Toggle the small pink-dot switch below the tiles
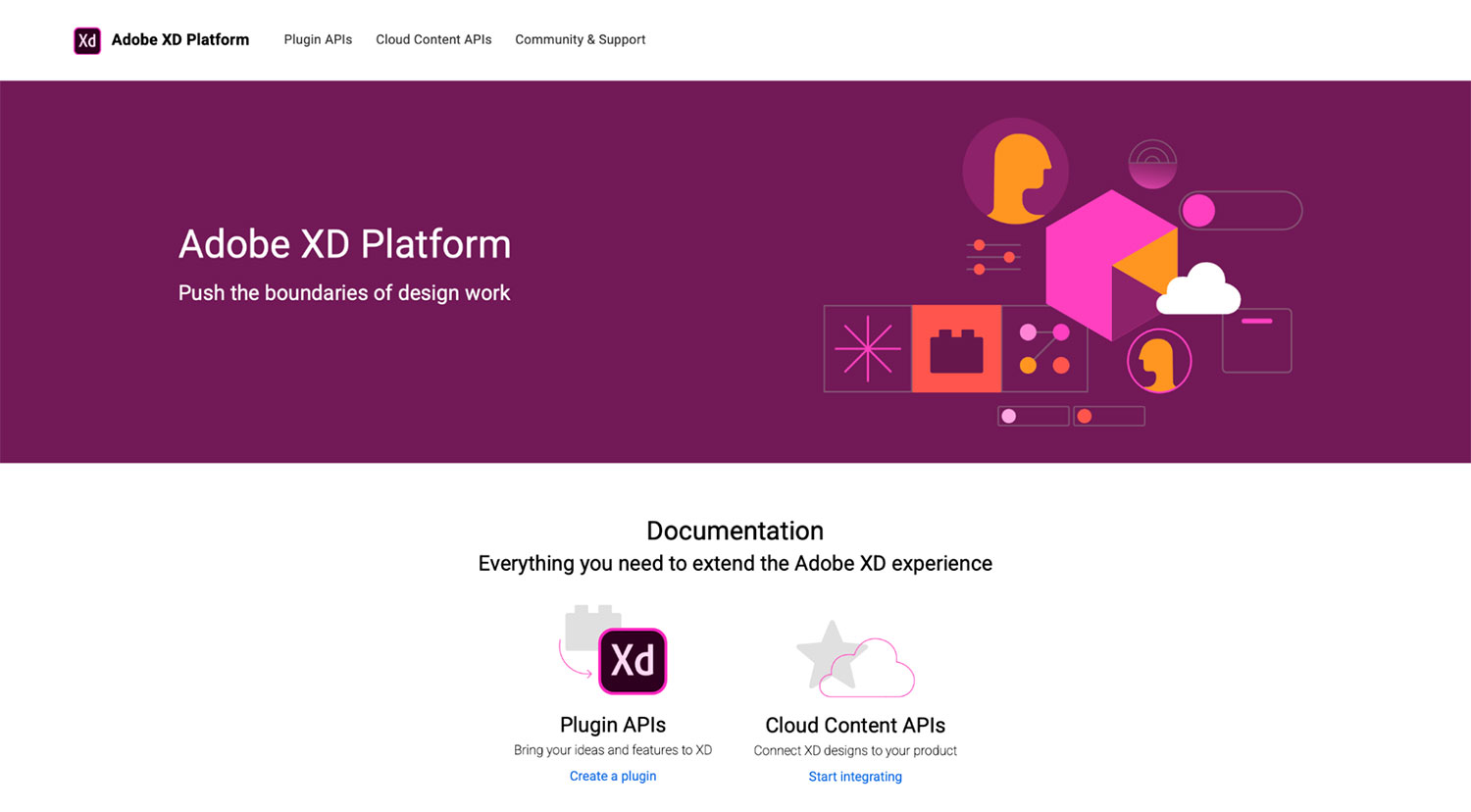This screenshot has width=1471, height=812. 1033,416
